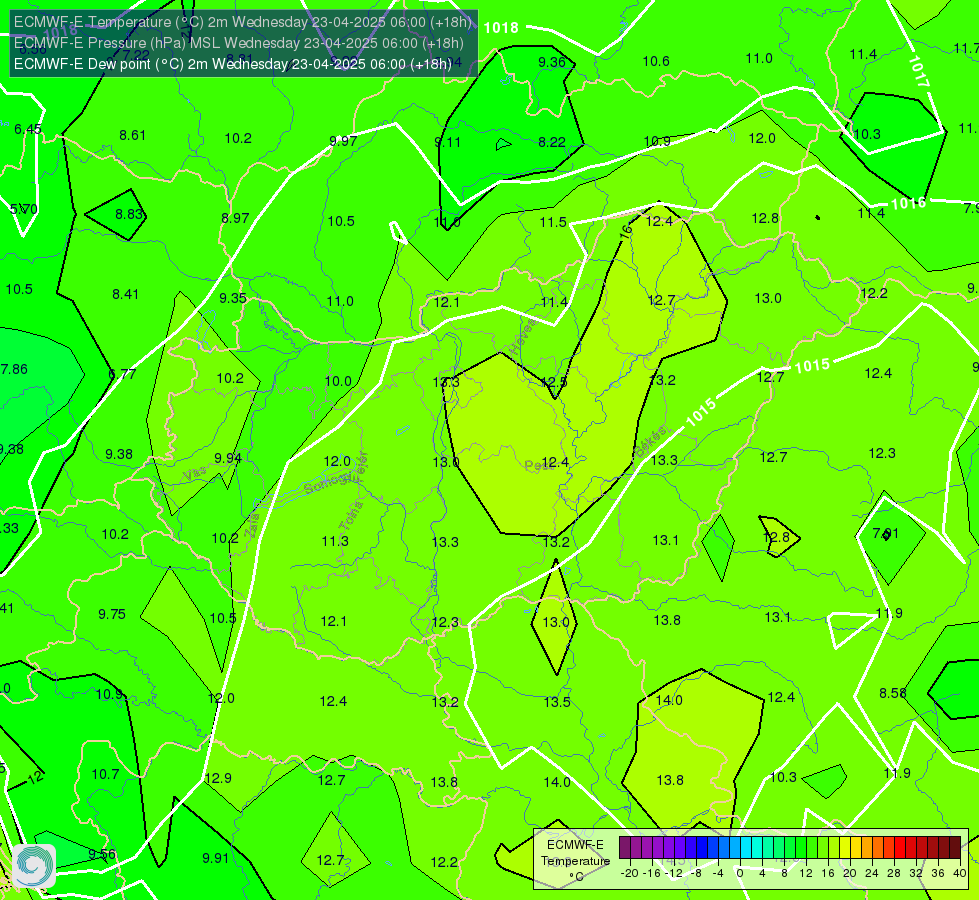The image size is (979, 900).
Task: Click the '6.77' temperature value
Action: (122, 374)
